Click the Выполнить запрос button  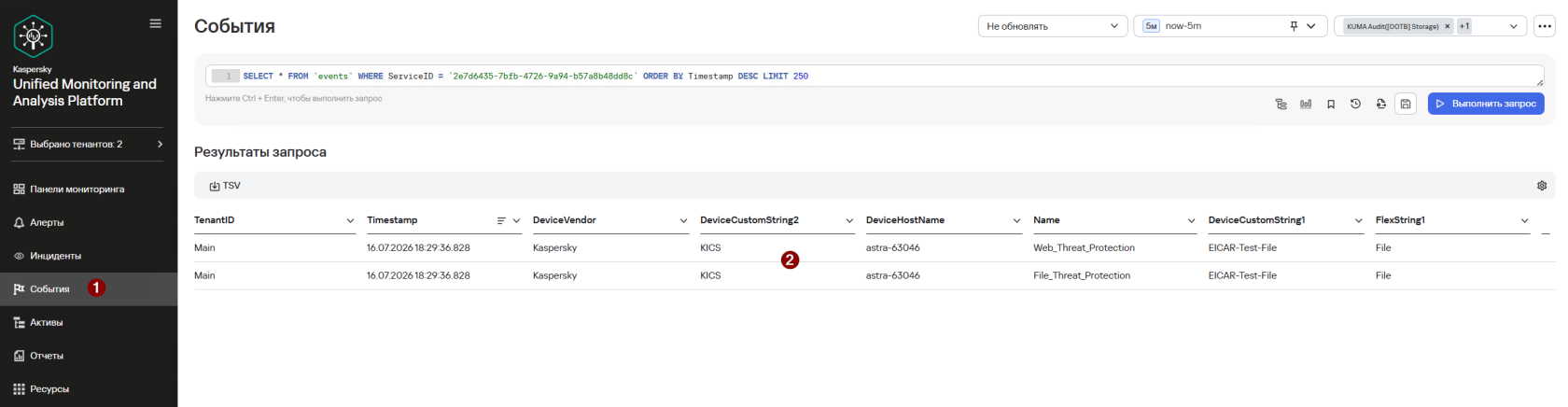(1486, 104)
